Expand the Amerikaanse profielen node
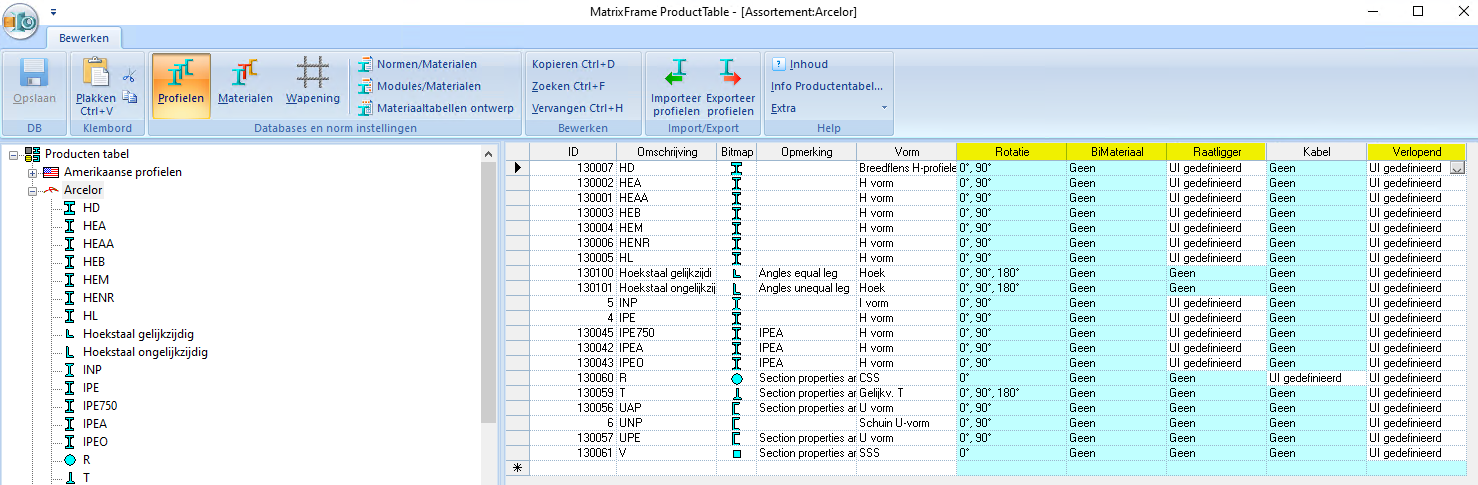This screenshot has width=1478, height=485. pyautogui.click(x=32, y=172)
